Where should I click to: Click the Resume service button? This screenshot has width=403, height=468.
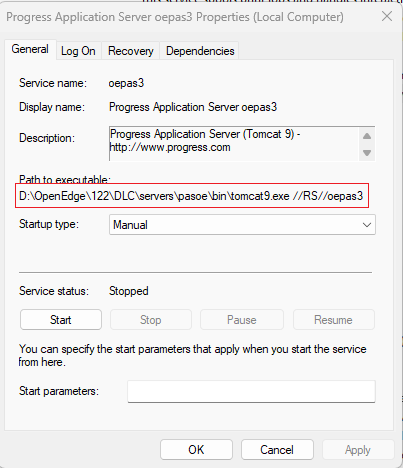click(x=333, y=320)
